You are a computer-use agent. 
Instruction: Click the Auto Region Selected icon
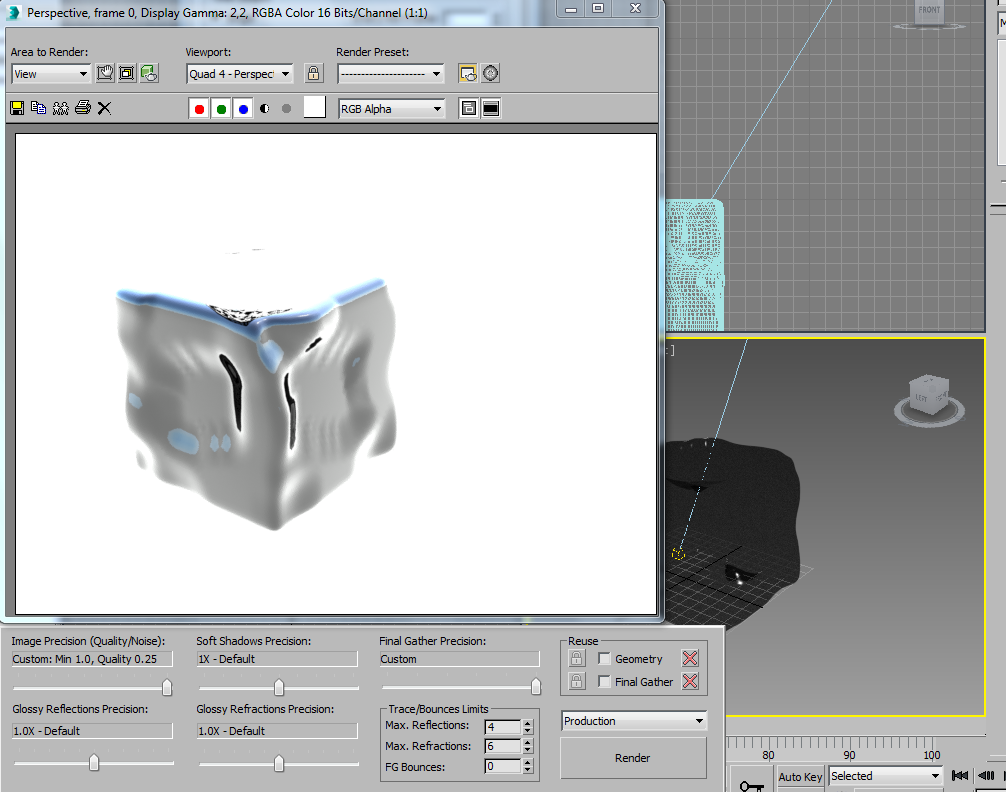coord(127,73)
